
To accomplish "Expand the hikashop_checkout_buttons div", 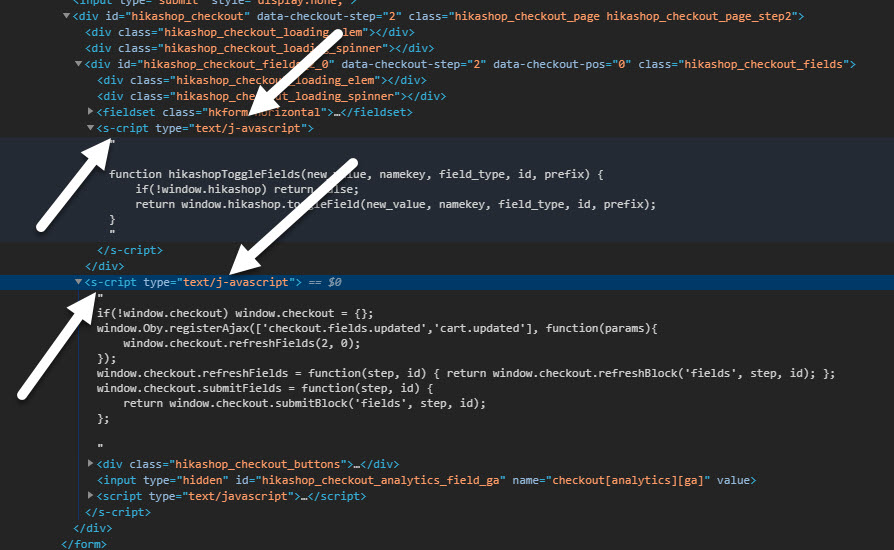I will point(90,463).
